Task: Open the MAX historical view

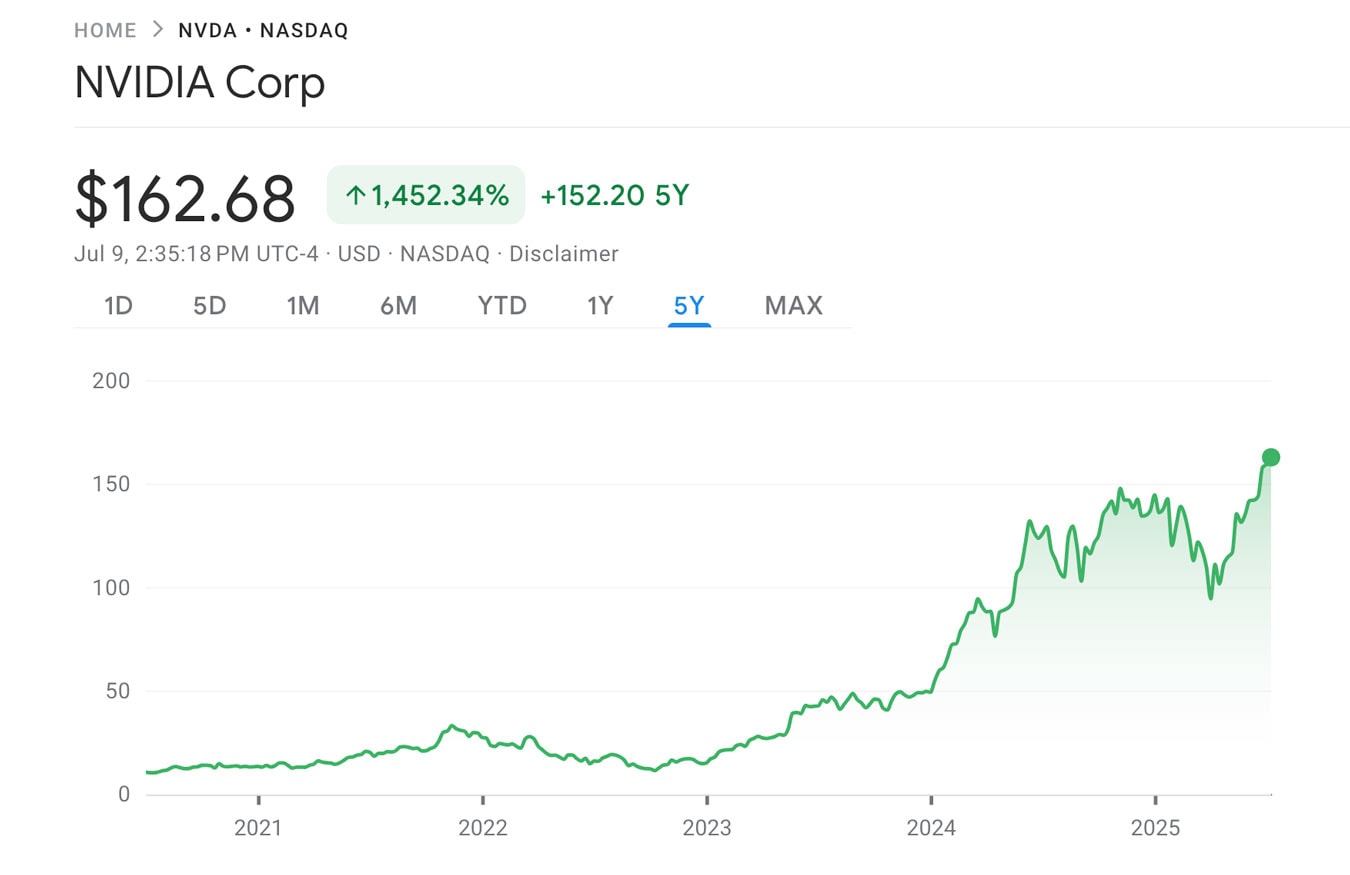Action: pos(793,306)
